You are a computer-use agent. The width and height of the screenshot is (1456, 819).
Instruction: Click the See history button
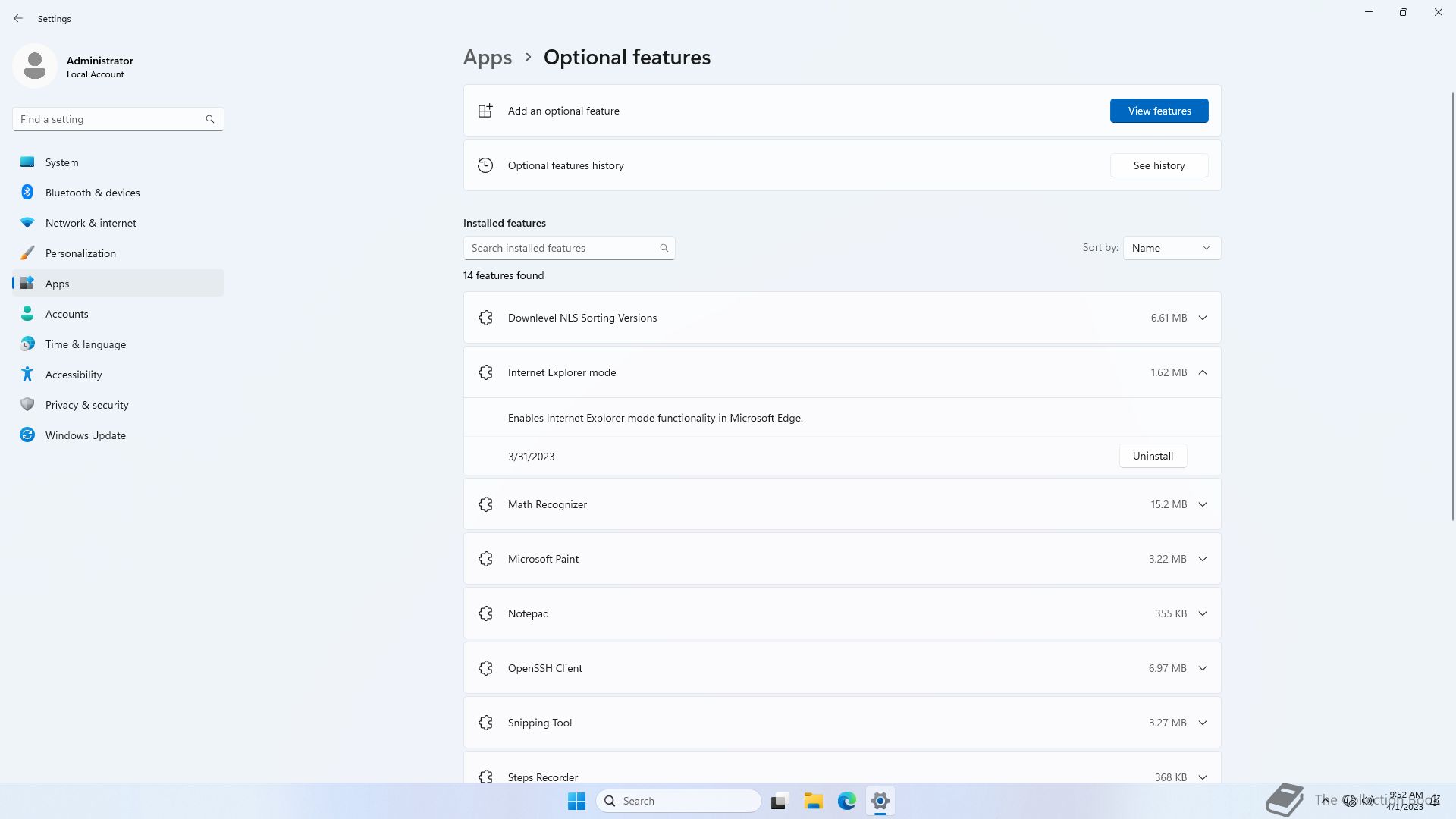1158,165
